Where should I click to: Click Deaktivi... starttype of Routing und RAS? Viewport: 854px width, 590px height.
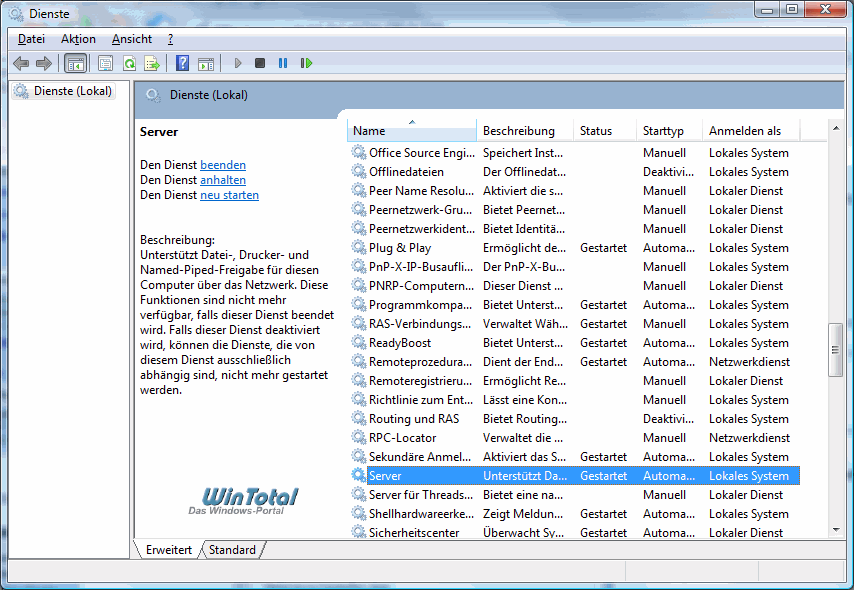pyautogui.click(x=668, y=418)
